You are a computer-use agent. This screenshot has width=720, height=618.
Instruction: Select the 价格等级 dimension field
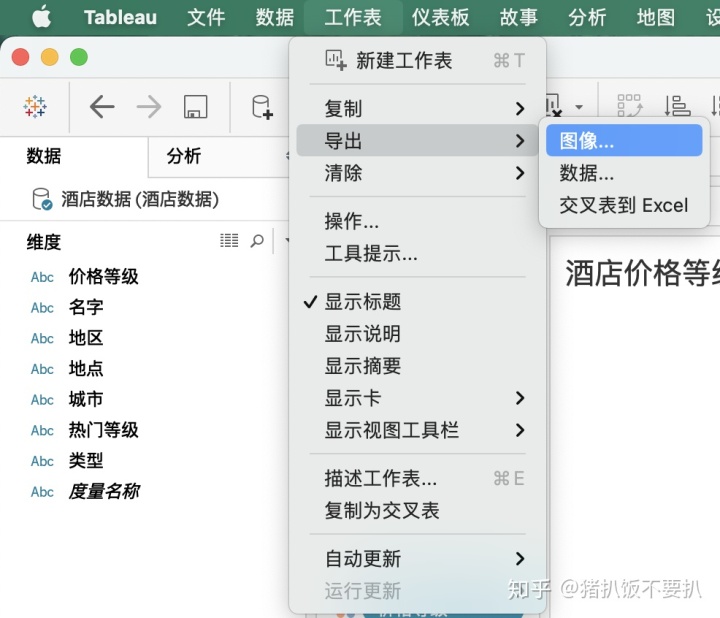coord(103,277)
